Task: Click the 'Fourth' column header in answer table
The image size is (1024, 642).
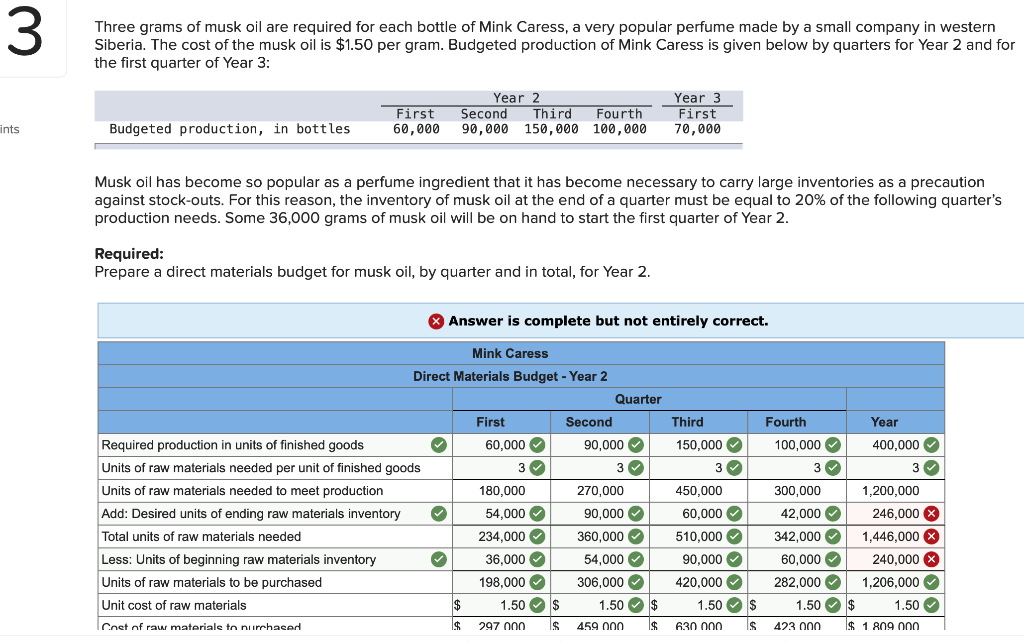Action: [x=786, y=422]
